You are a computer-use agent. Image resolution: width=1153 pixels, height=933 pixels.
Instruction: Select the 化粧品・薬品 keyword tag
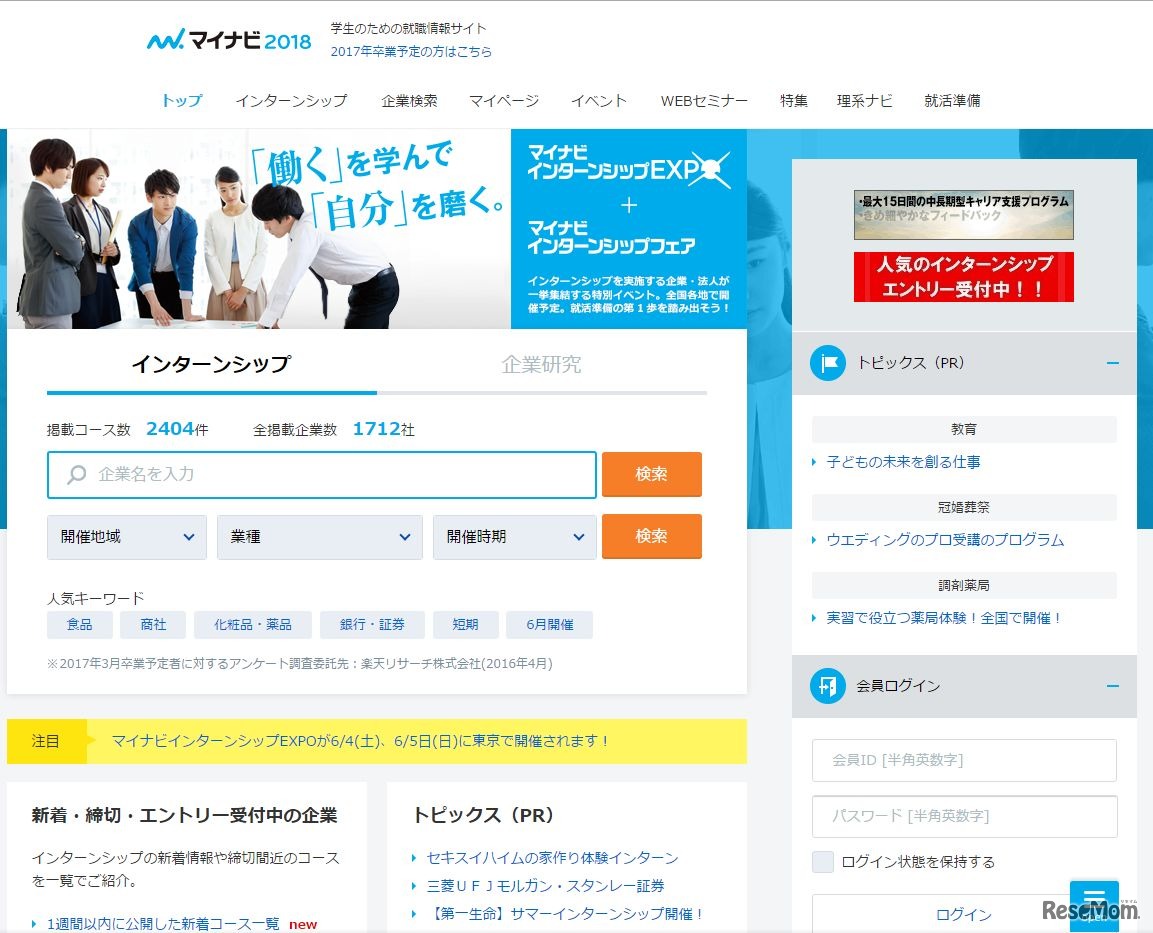pyautogui.click(x=253, y=625)
